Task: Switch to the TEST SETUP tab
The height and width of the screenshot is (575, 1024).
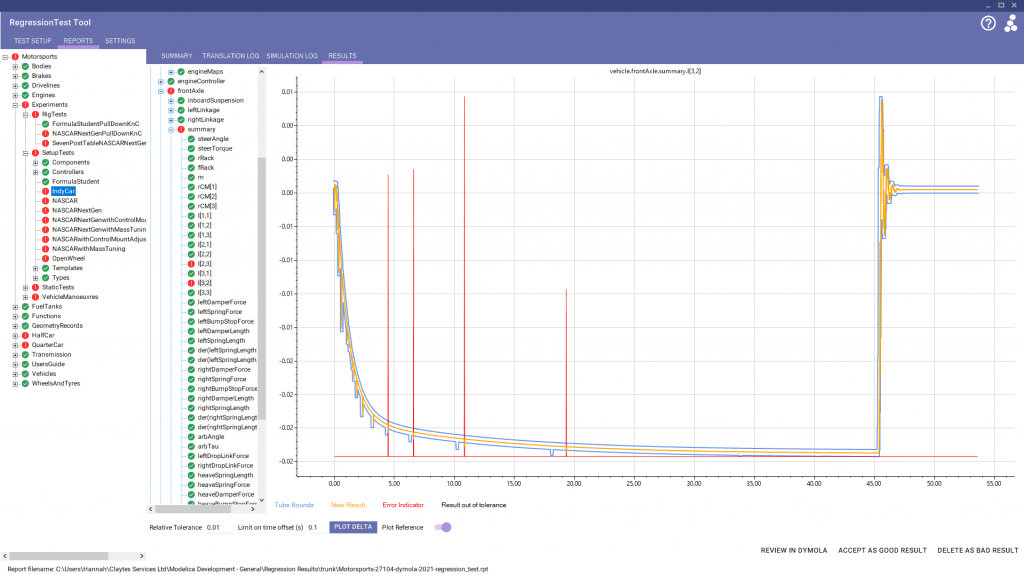Action: 33,41
